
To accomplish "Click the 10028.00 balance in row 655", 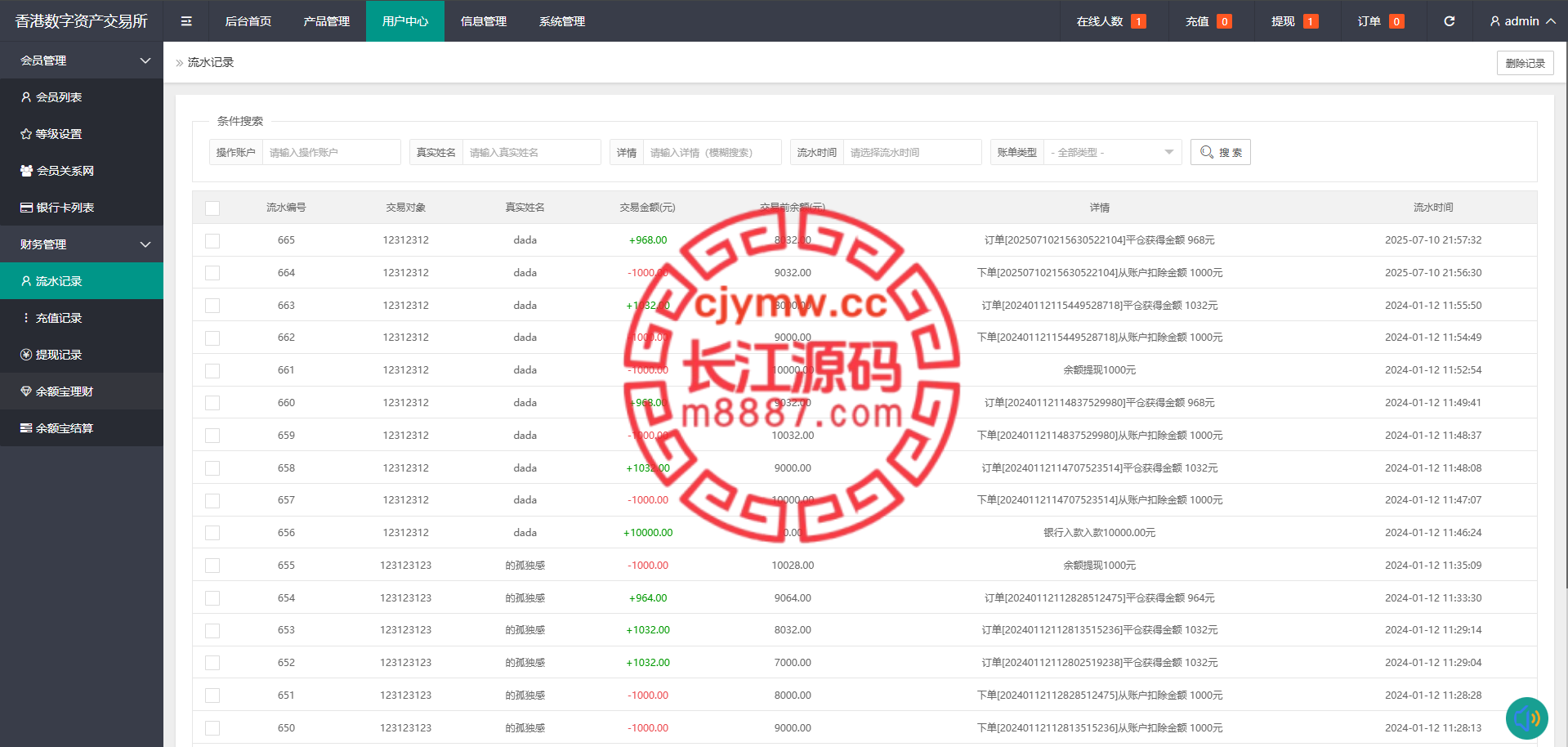I will (x=793, y=566).
